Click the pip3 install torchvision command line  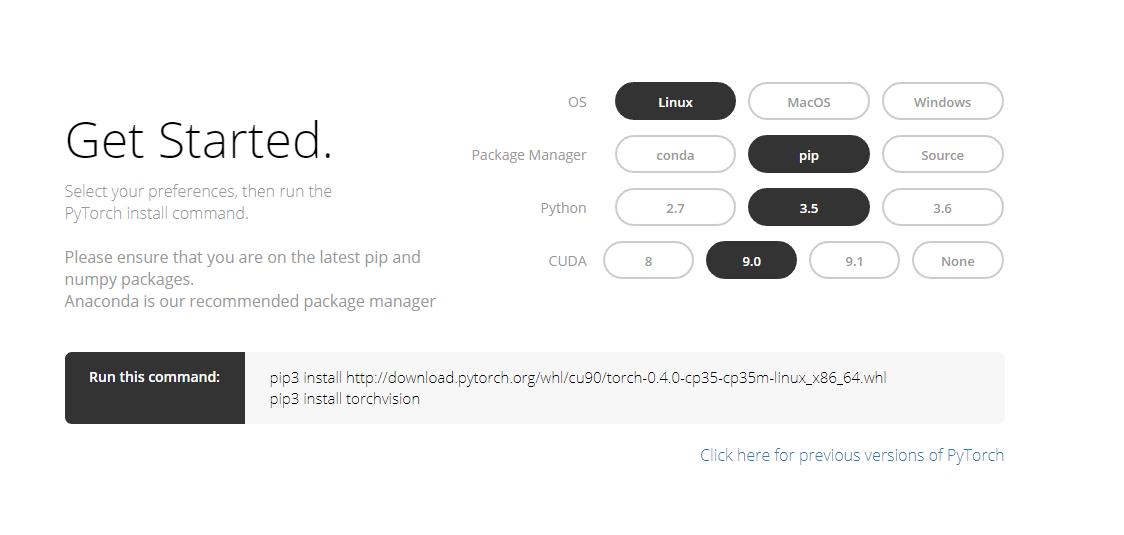coord(345,399)
